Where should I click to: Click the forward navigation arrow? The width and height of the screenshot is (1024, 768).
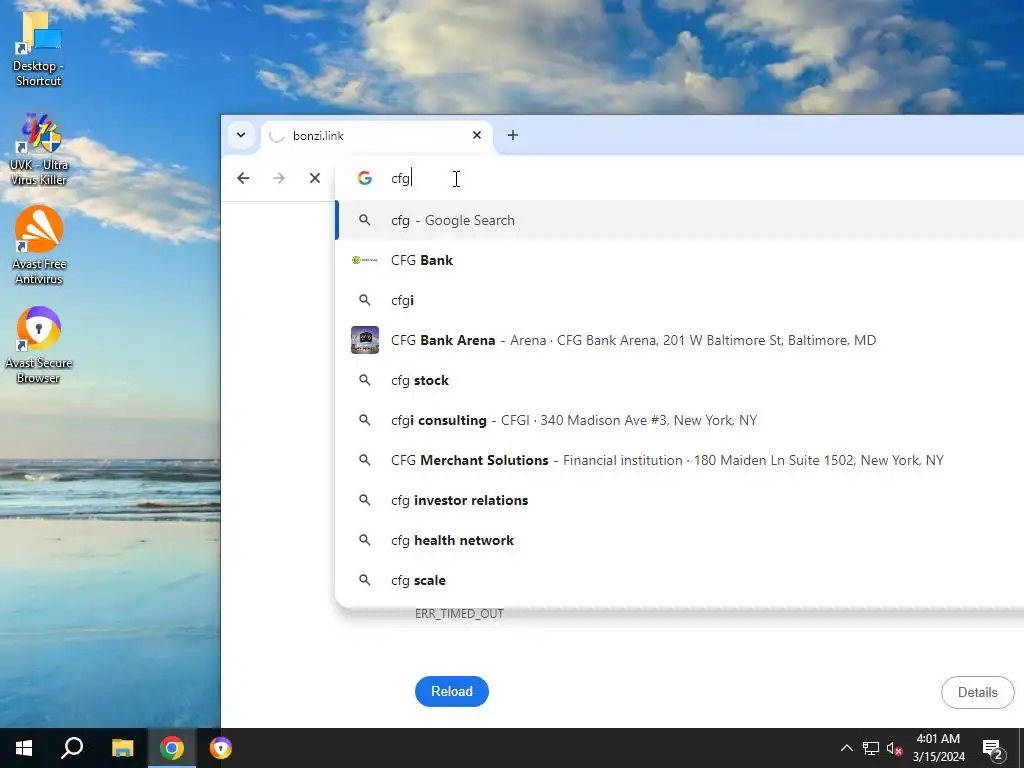pyautogui.click(x=279, y=178)
